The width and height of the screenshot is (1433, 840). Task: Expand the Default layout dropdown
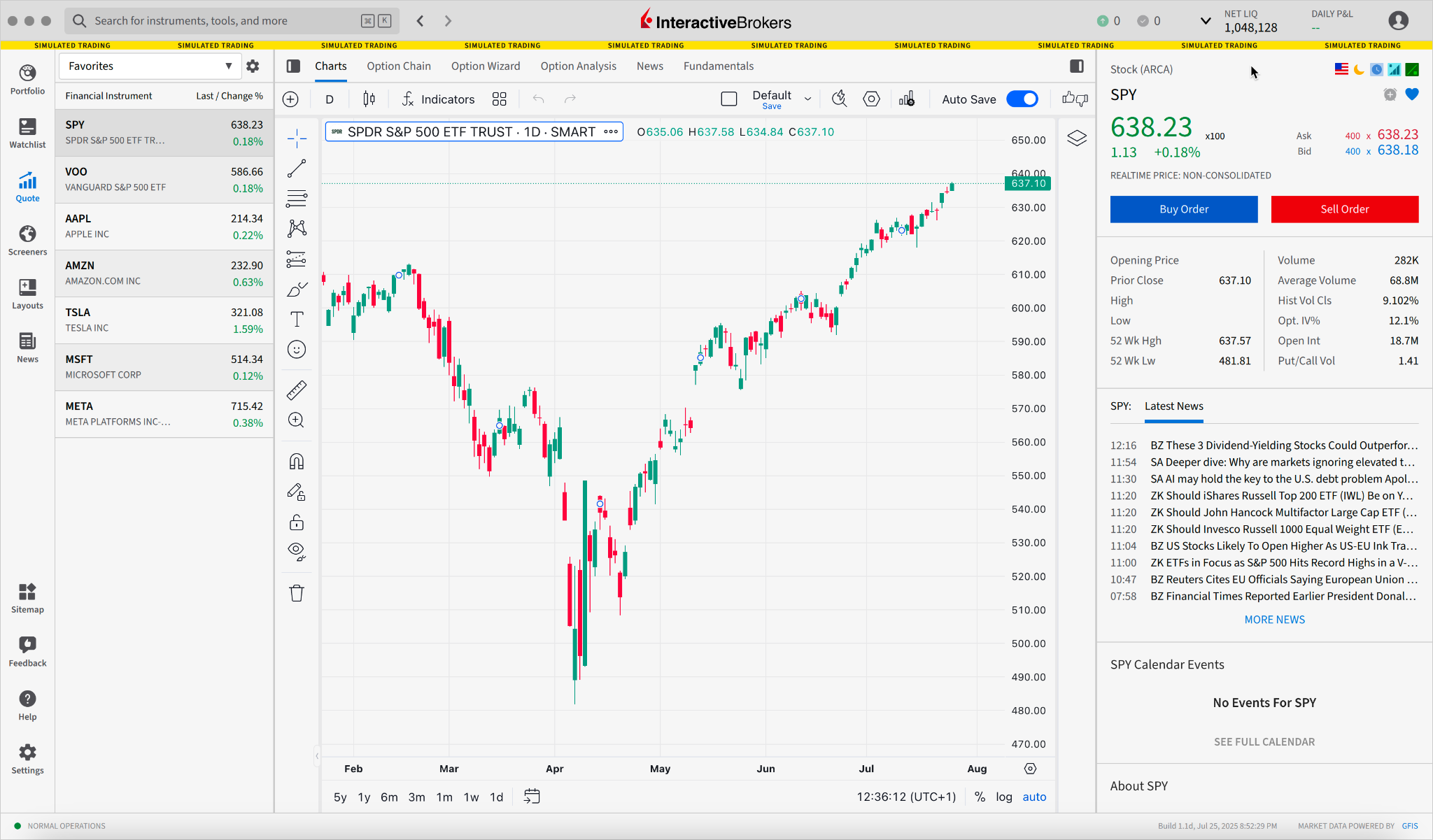[807, 99]
